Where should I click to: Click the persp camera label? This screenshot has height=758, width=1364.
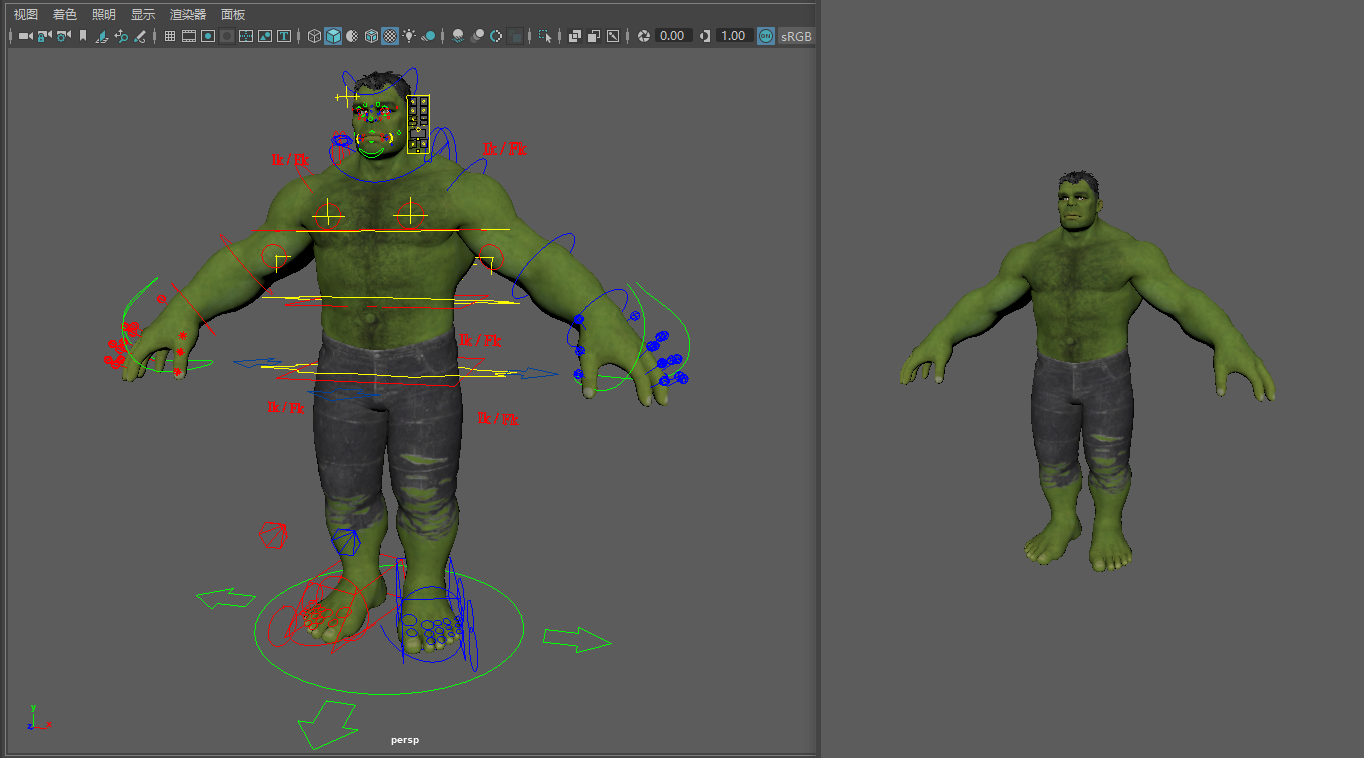[x=405, y=740]
